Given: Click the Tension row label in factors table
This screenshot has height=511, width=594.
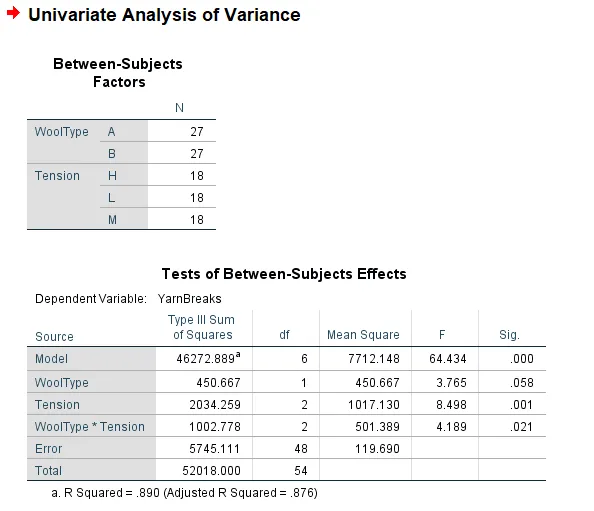Looking at the screenshot, I should (57, 175).
